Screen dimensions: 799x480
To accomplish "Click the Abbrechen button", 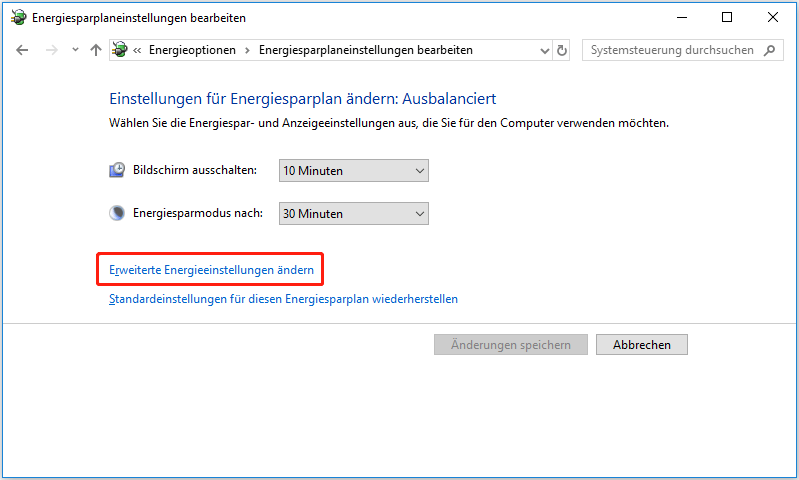I will (x=642, y=345).
